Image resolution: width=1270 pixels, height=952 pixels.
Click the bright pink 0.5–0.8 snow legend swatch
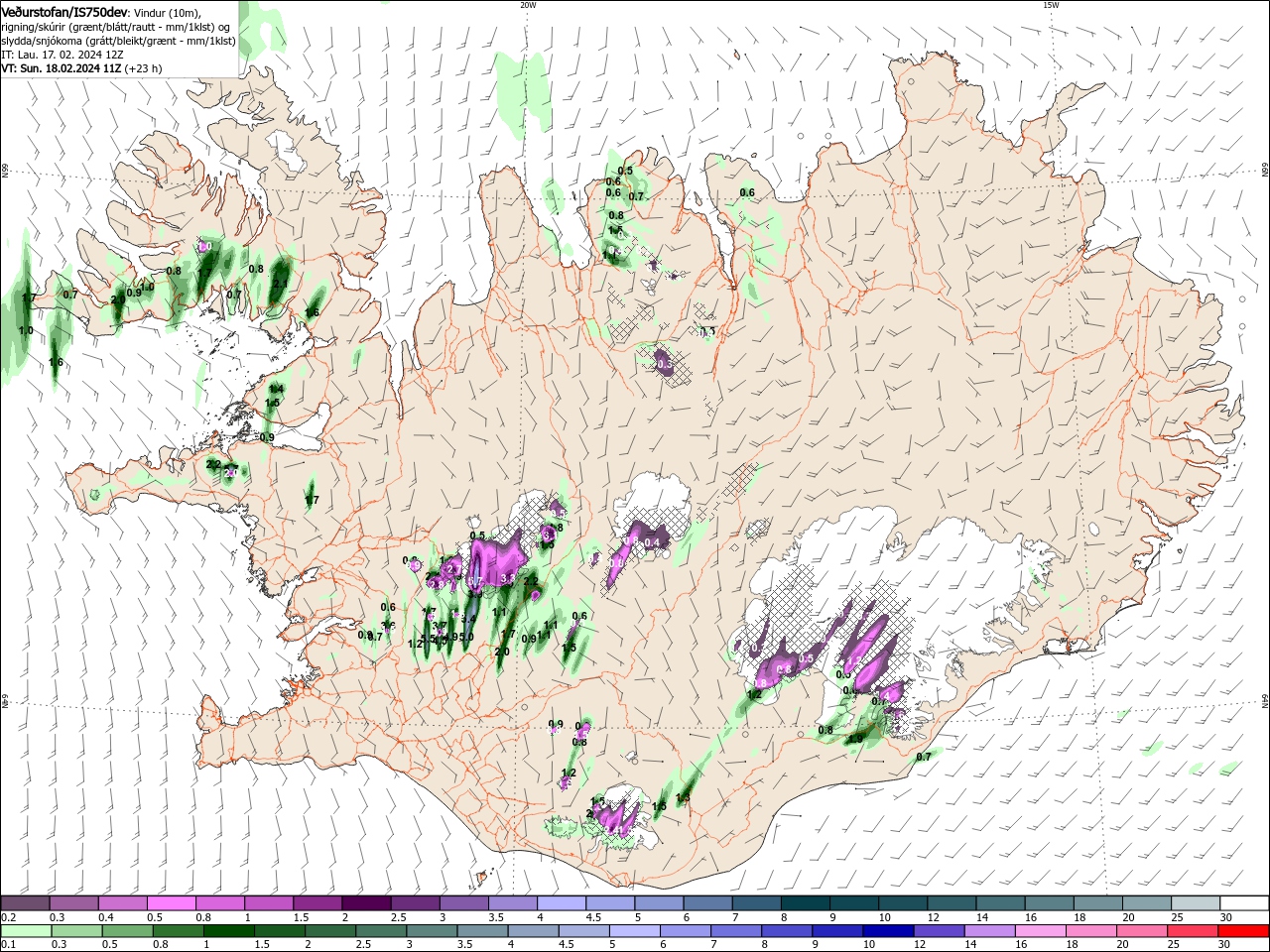[x=171, y=903]
